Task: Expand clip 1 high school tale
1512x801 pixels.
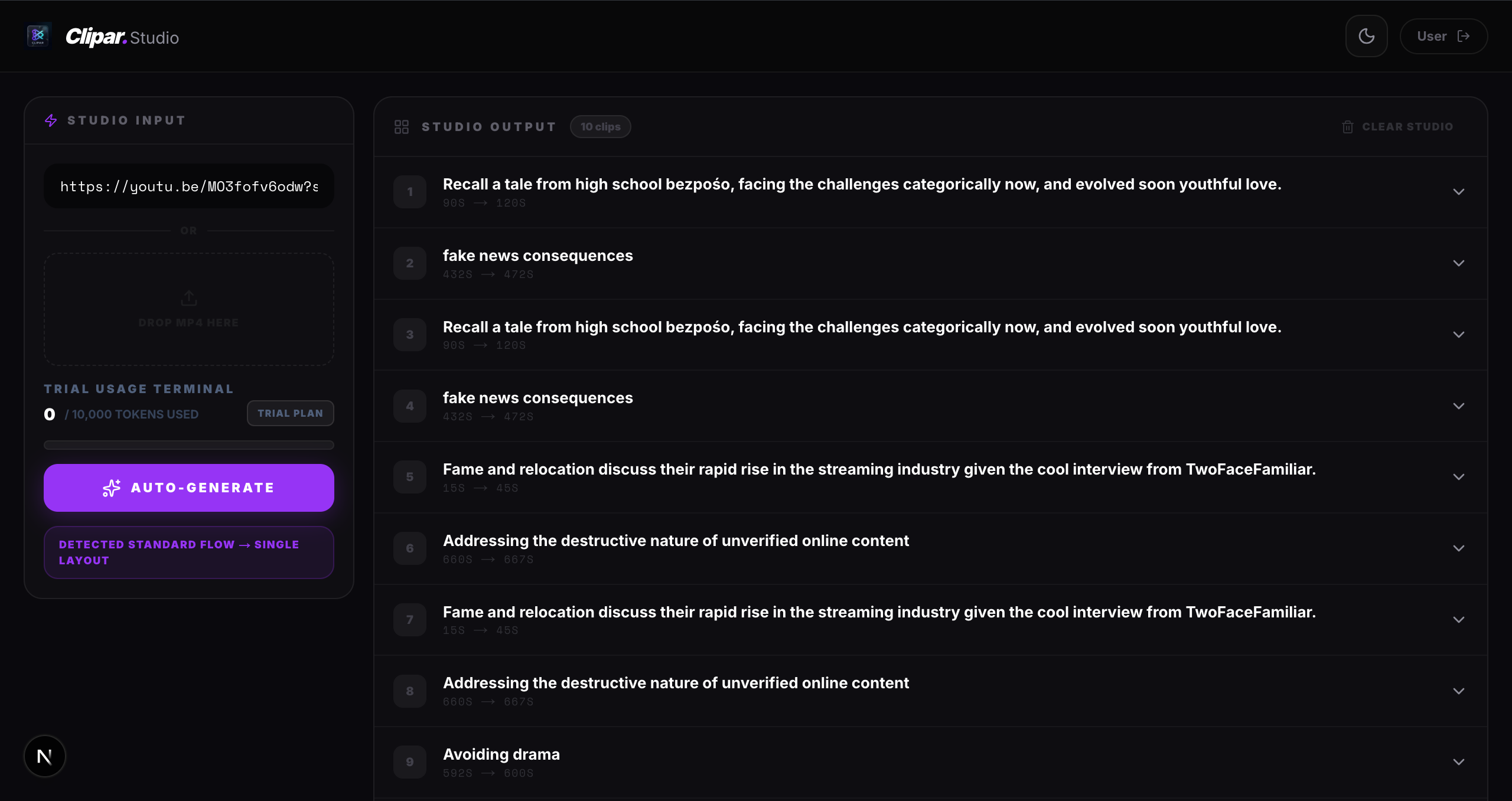Action: (x=1458, y=192)
